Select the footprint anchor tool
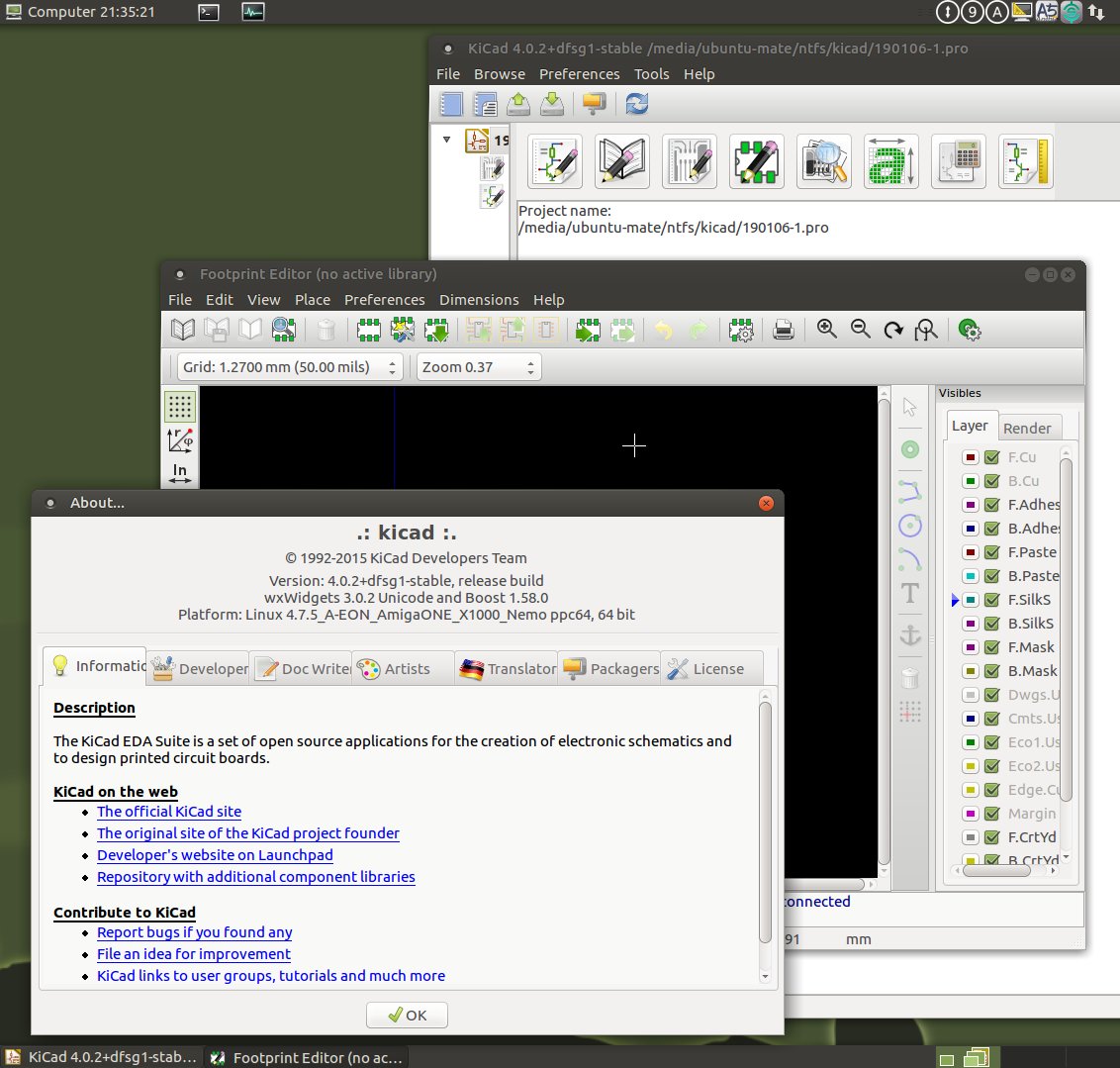This screenshot has width=1120, height=1068. point(910,634)
